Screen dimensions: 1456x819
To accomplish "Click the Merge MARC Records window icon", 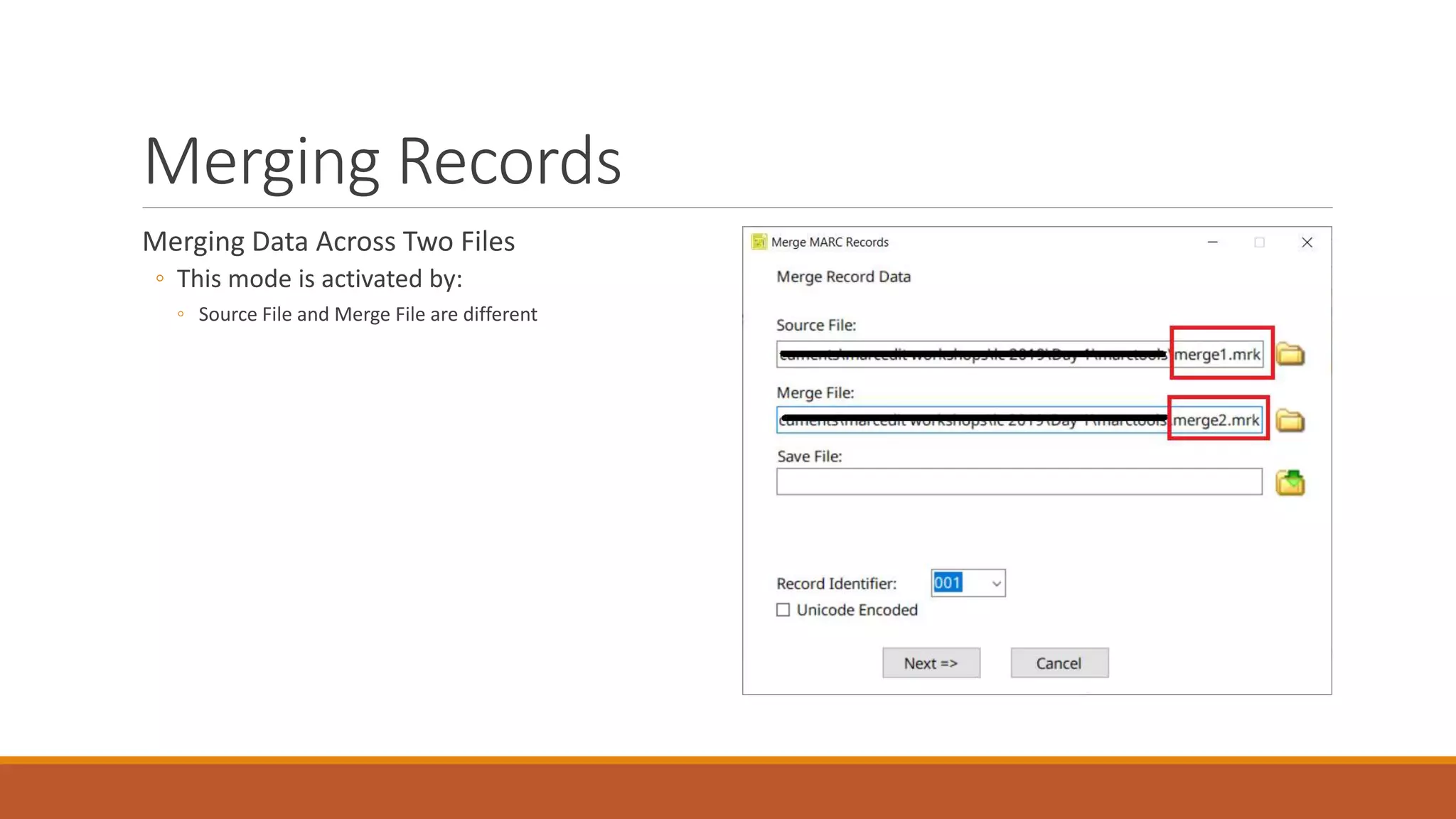I will click(x=759, y=242).
